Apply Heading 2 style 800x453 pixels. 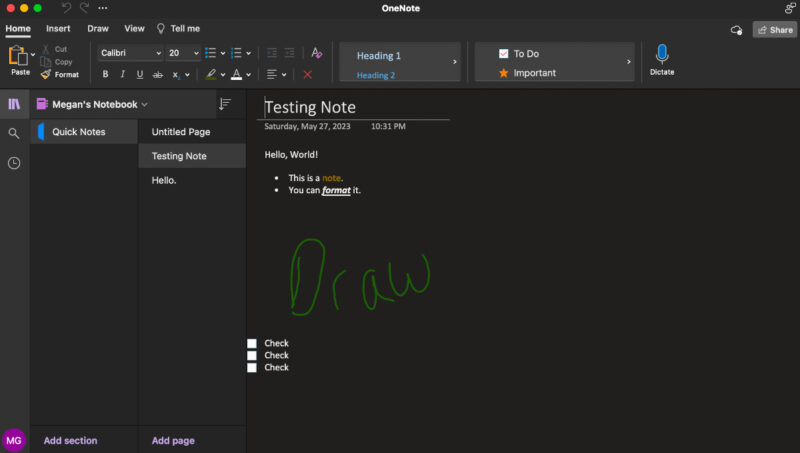click(376, 75)
